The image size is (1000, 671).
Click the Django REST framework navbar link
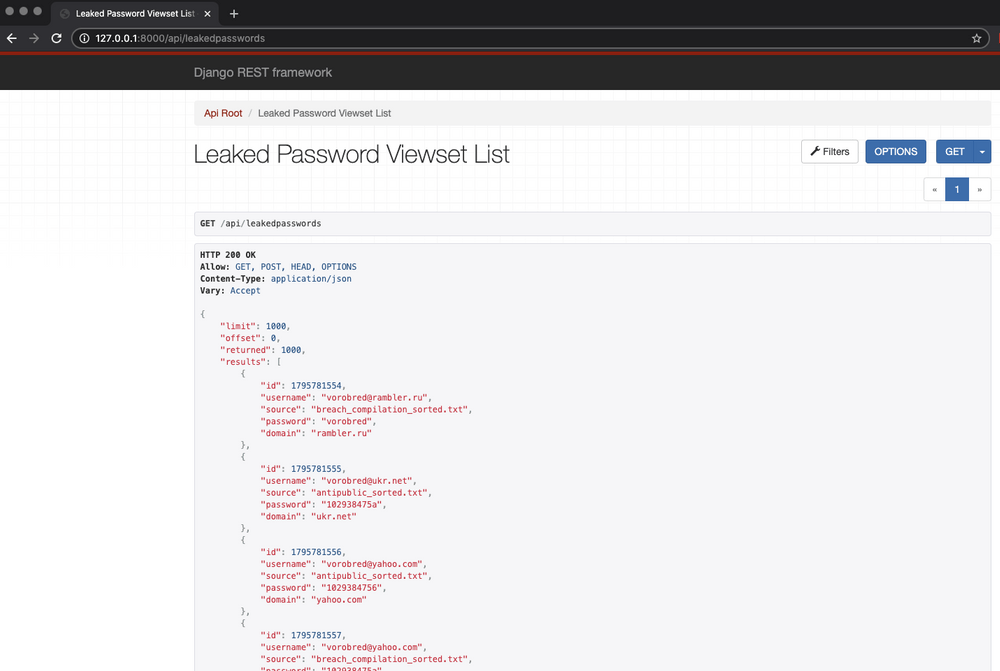click(262, 72)
